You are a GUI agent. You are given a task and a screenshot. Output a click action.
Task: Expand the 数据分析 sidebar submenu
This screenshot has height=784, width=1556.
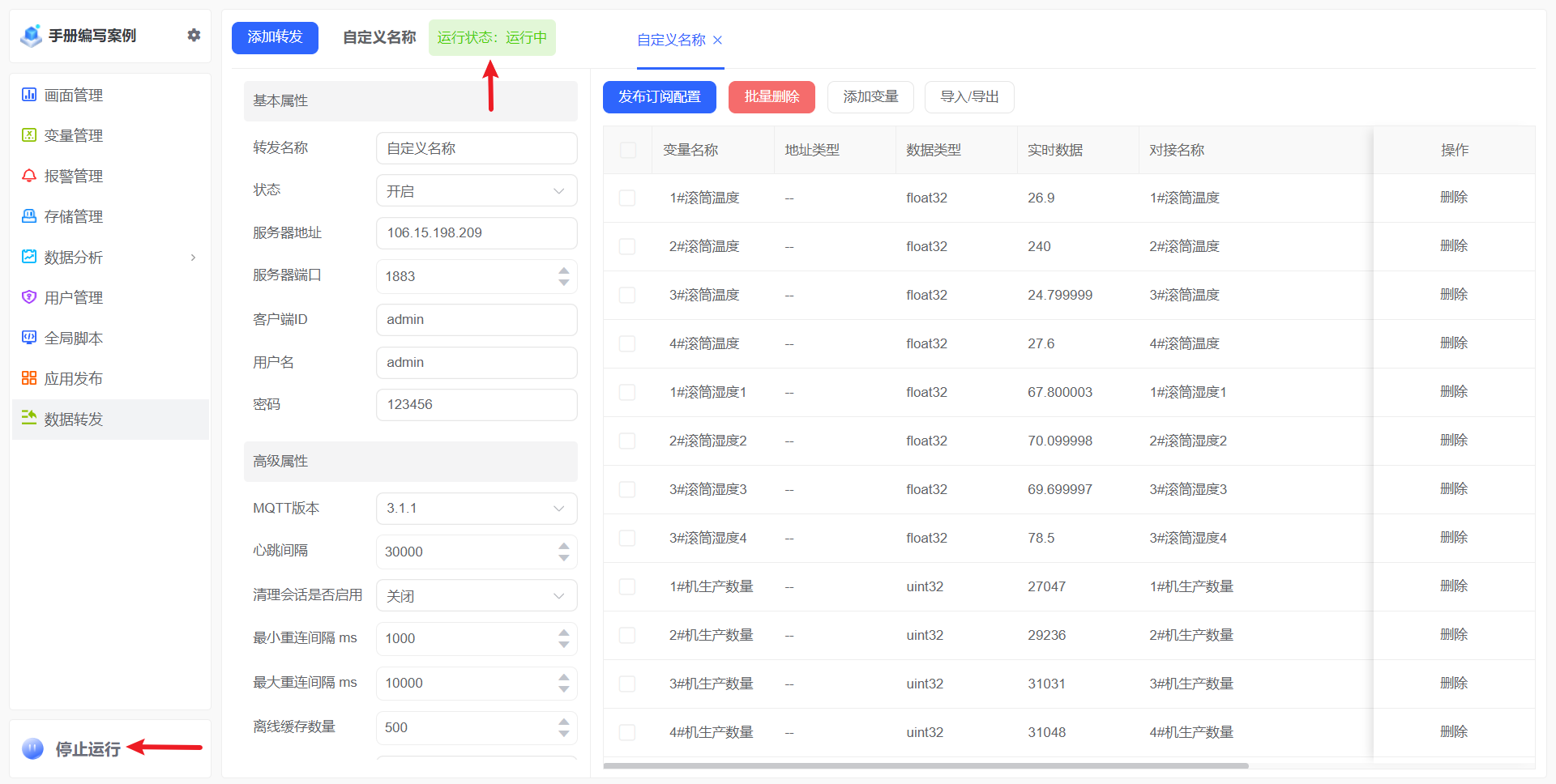click(193, 257)
